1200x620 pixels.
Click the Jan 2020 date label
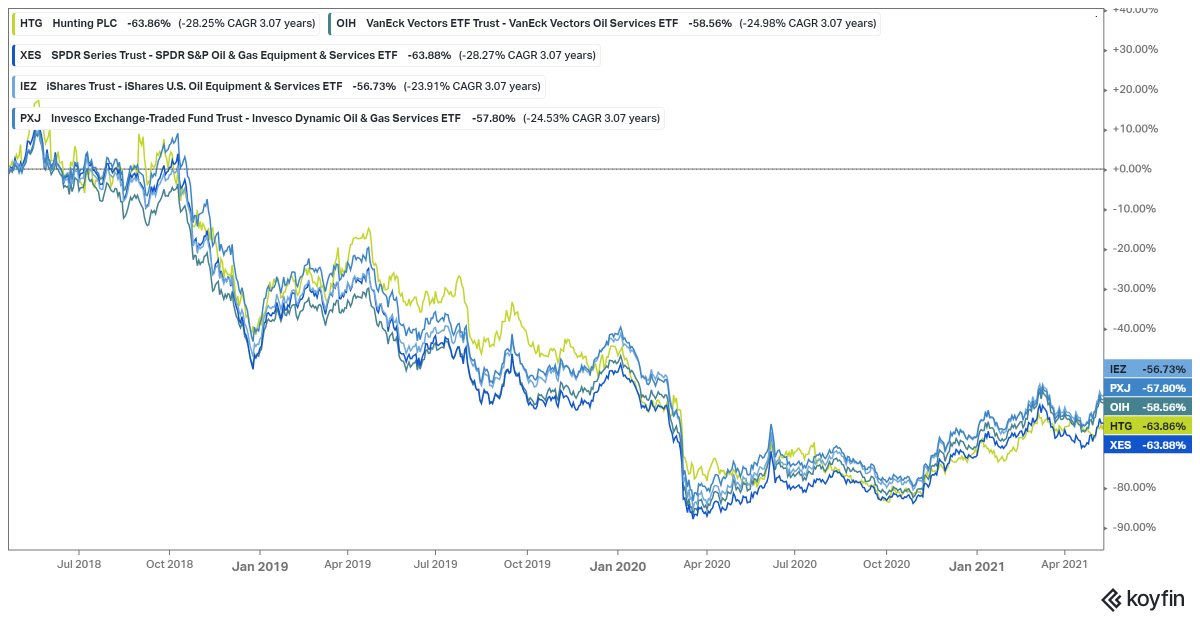click(x=618, y=566)
